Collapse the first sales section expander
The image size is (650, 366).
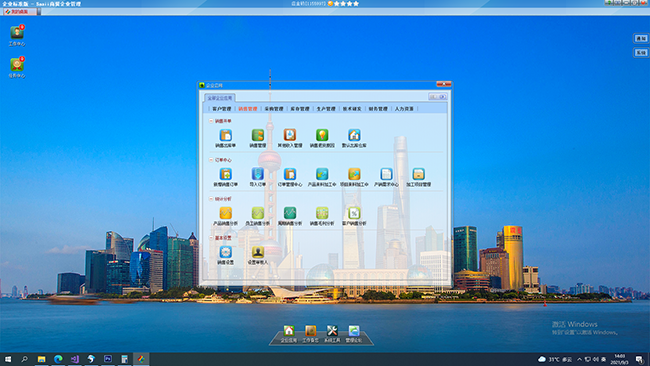coord(211,121)
